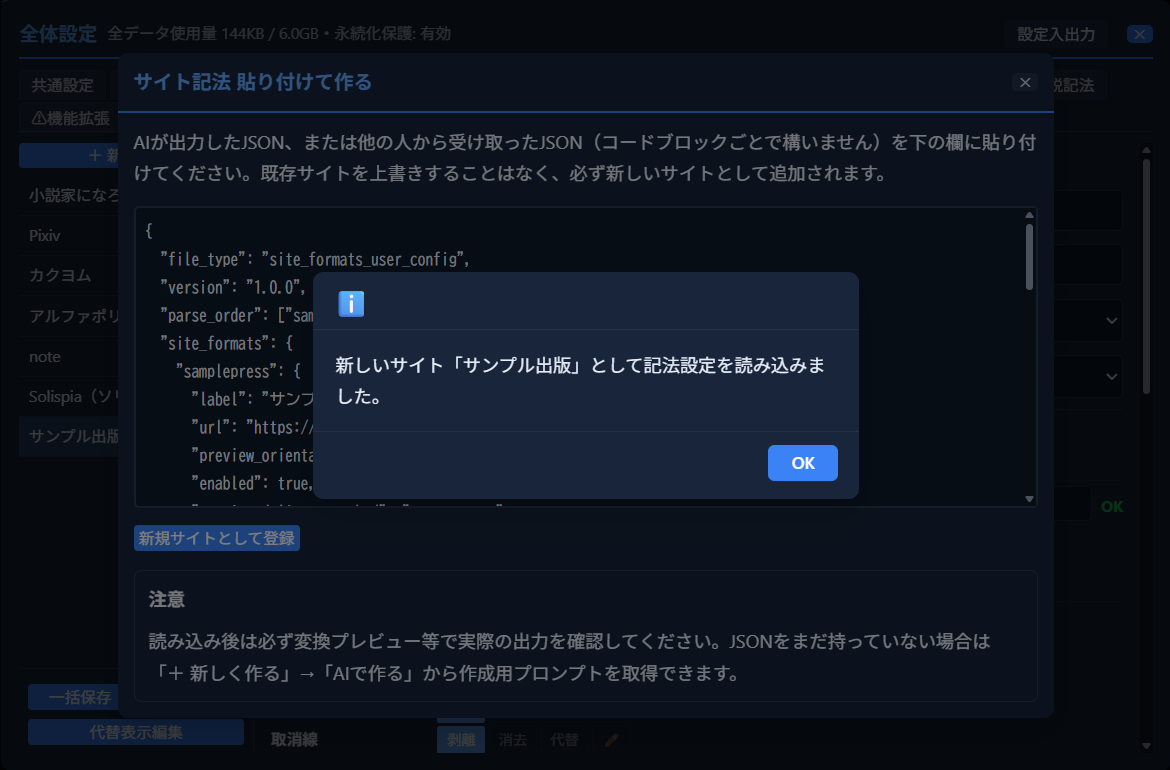
Task: Choose 代替 option for 取消線
Action: point(563,739)
